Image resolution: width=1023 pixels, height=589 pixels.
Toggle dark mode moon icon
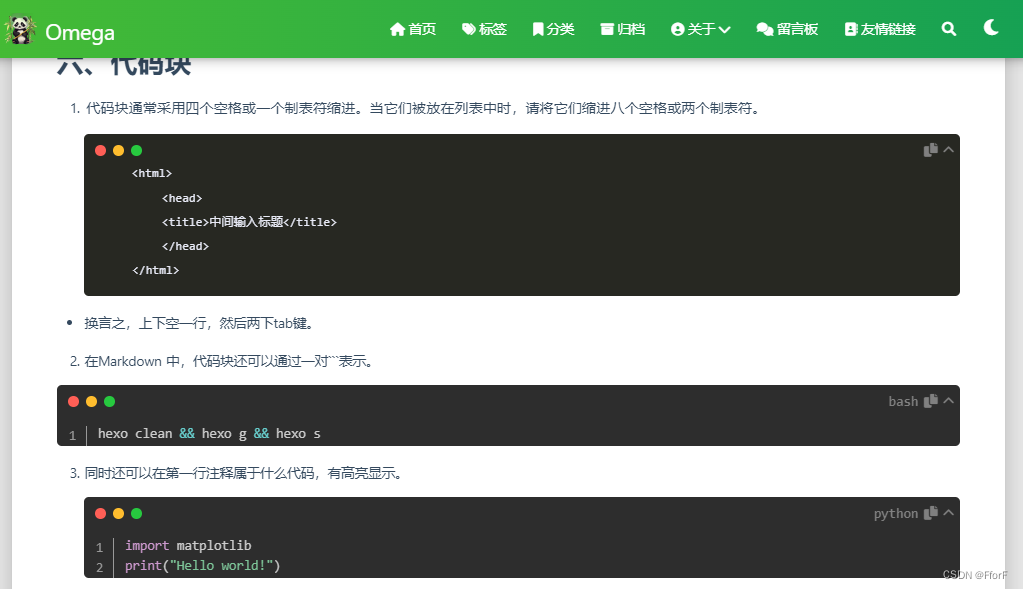click(x=991, y=27)
